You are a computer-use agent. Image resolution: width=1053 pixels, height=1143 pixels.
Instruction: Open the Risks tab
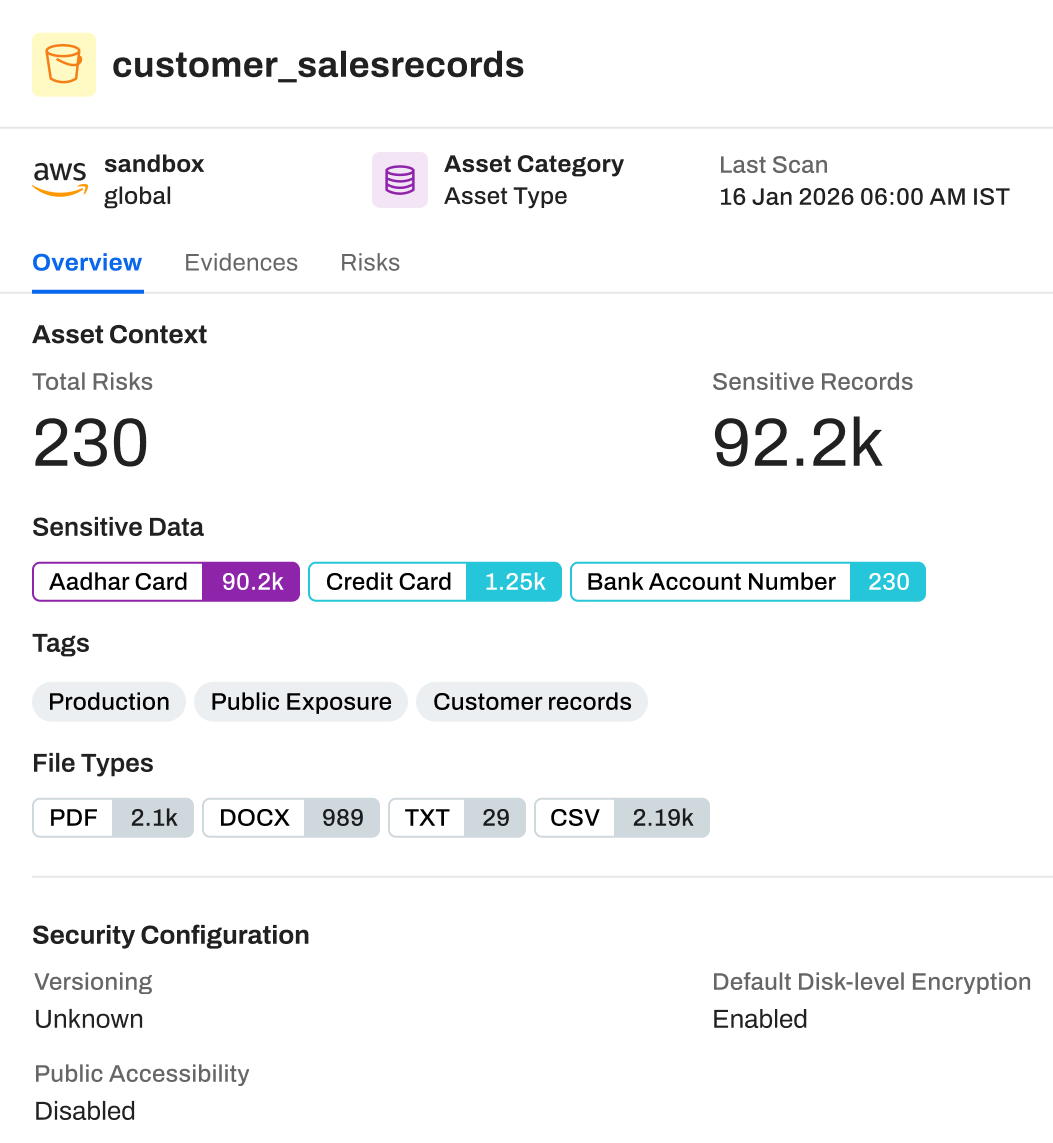pyautogui.click(x=369, y=262)
